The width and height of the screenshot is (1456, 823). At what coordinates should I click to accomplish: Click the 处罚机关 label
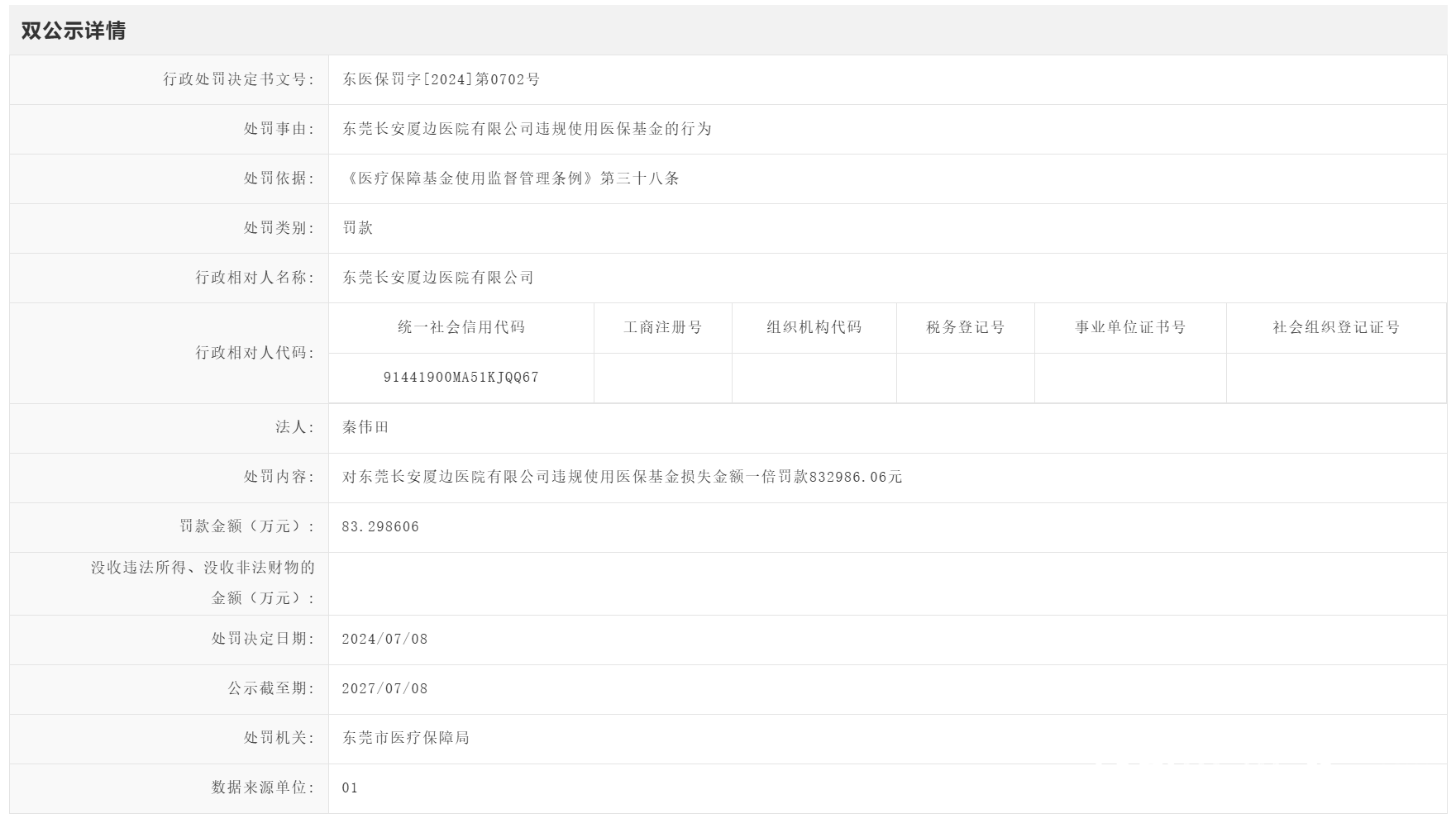pyautogui.click(x=279, y=738)
